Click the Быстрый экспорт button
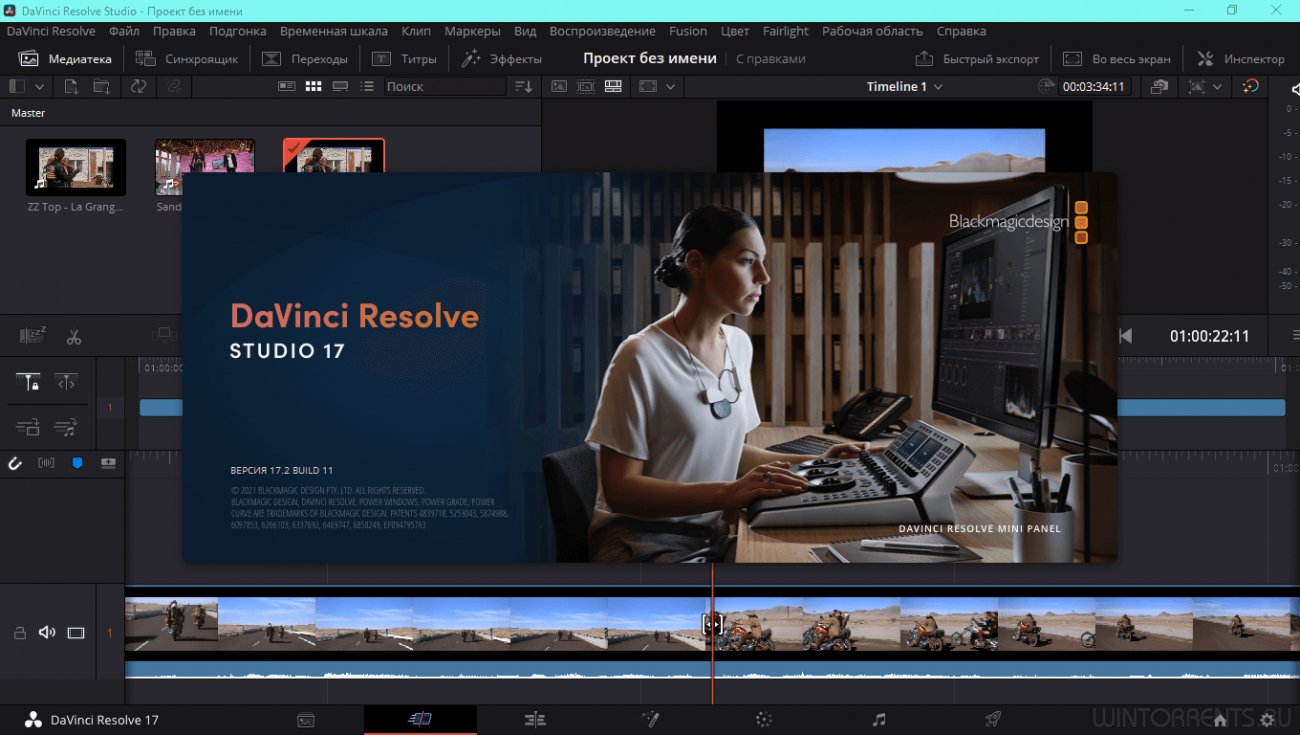The height and width of the screenshot is (735, 1300). coord(978,59)
